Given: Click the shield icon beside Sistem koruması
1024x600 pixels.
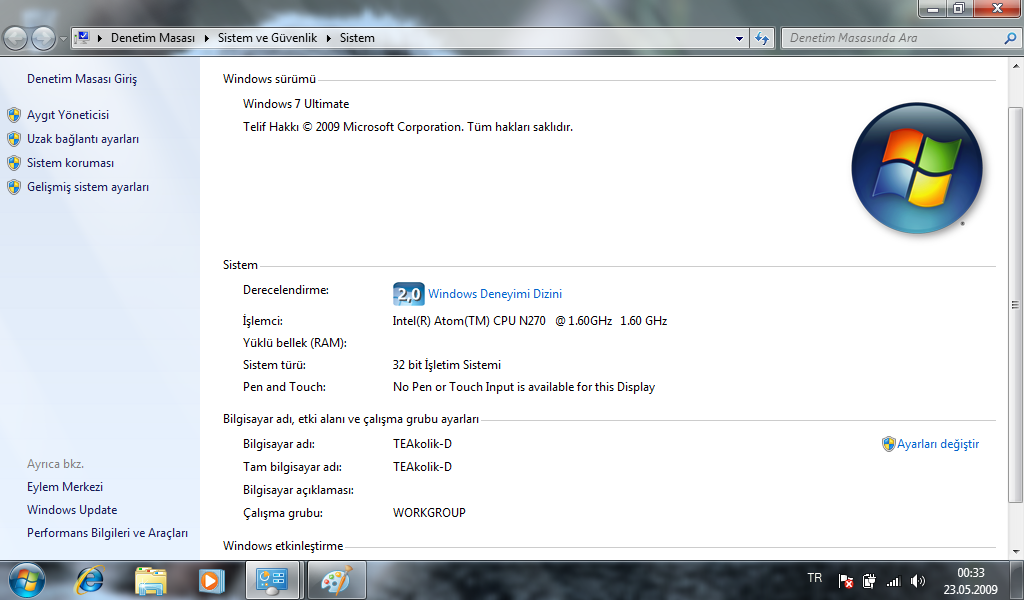Looking at the screenshot, I should click(14, 163).
